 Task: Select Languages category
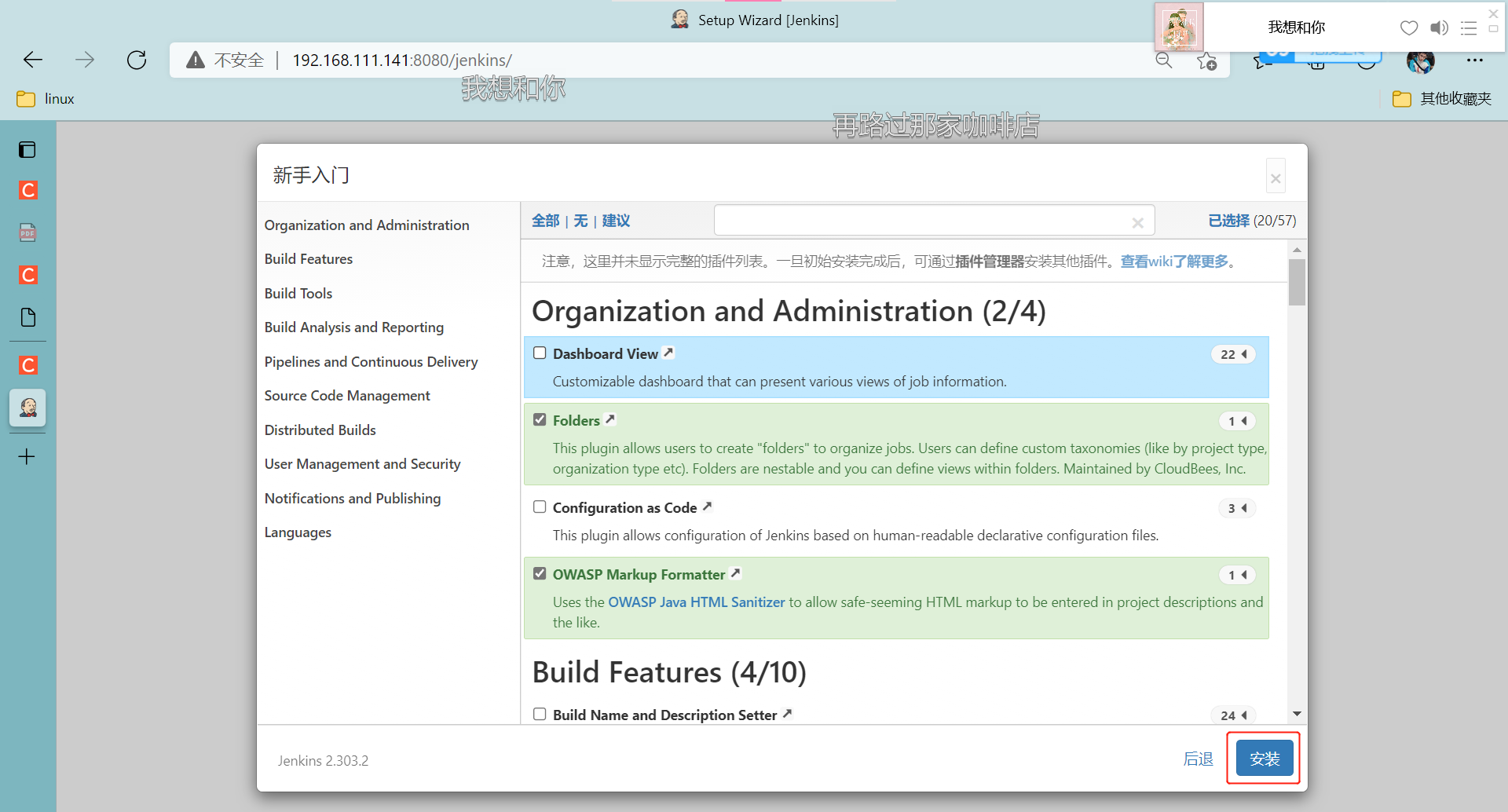tap(298, 532)
